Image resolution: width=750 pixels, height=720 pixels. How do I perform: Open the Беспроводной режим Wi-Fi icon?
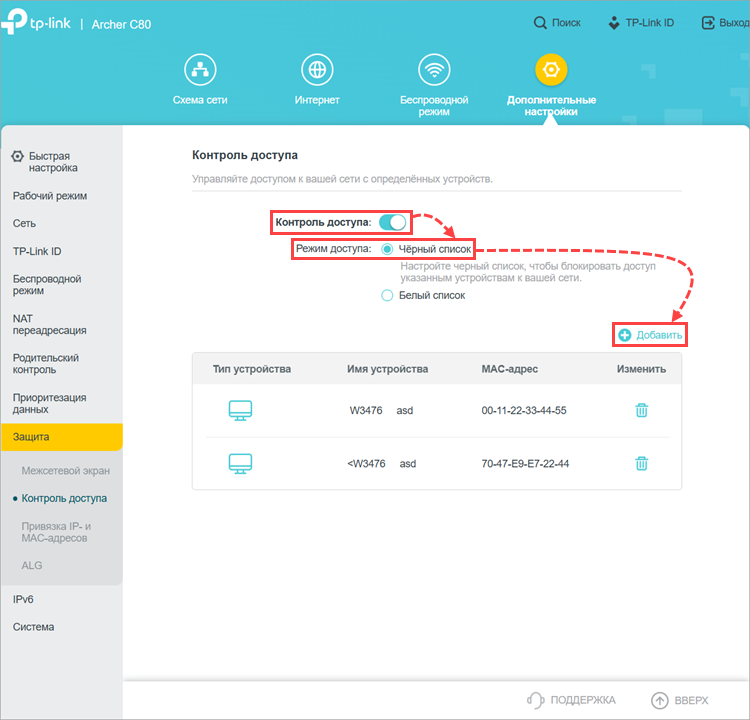pyautogui.click(x=434, y=70)
